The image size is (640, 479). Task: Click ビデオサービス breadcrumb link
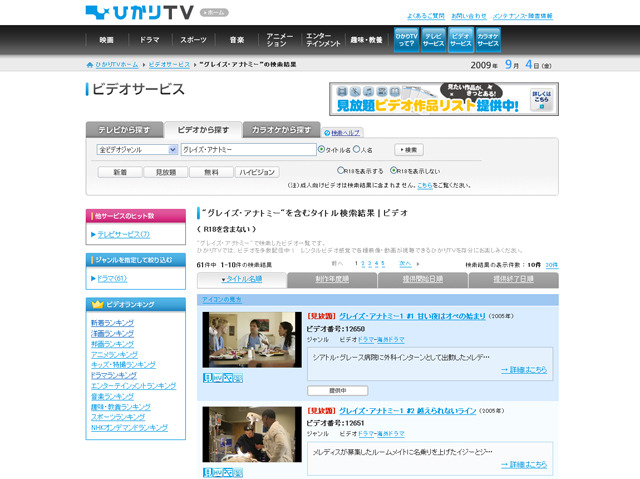[x=169, y=65]
